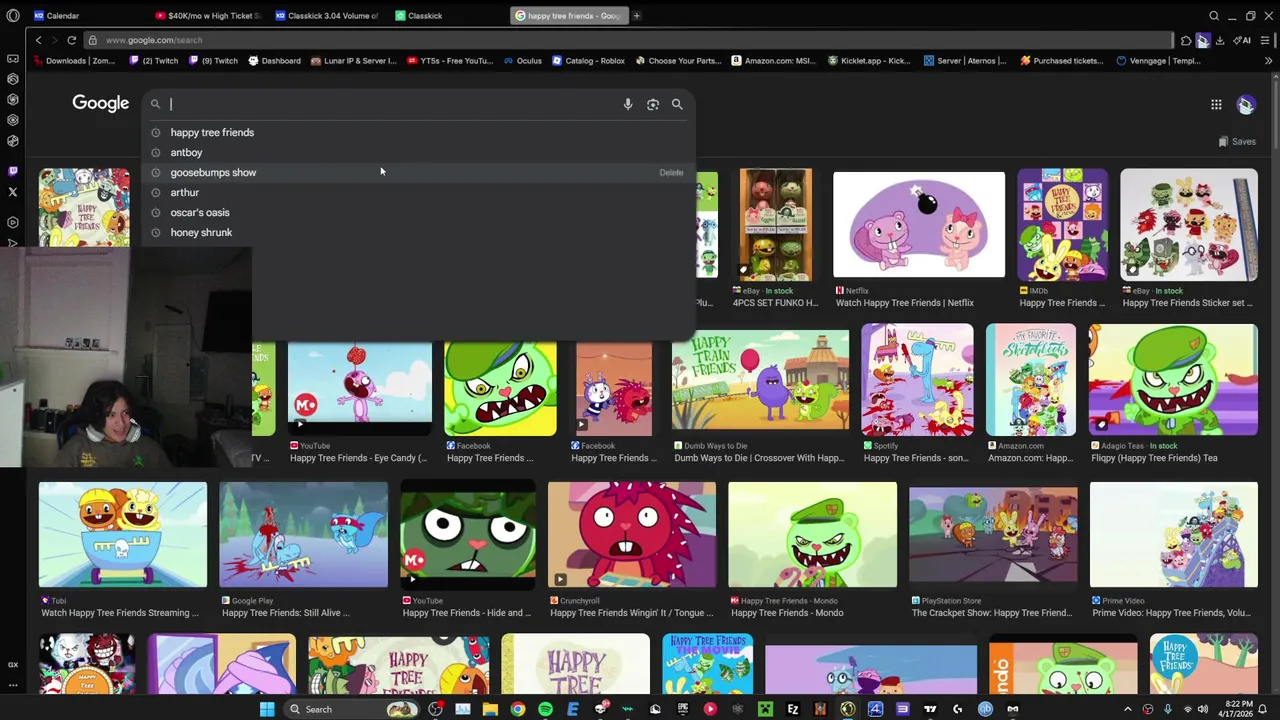Open the clock showing 8:22 PM
Screen dimensions: 1280x720
(1233, 709)
